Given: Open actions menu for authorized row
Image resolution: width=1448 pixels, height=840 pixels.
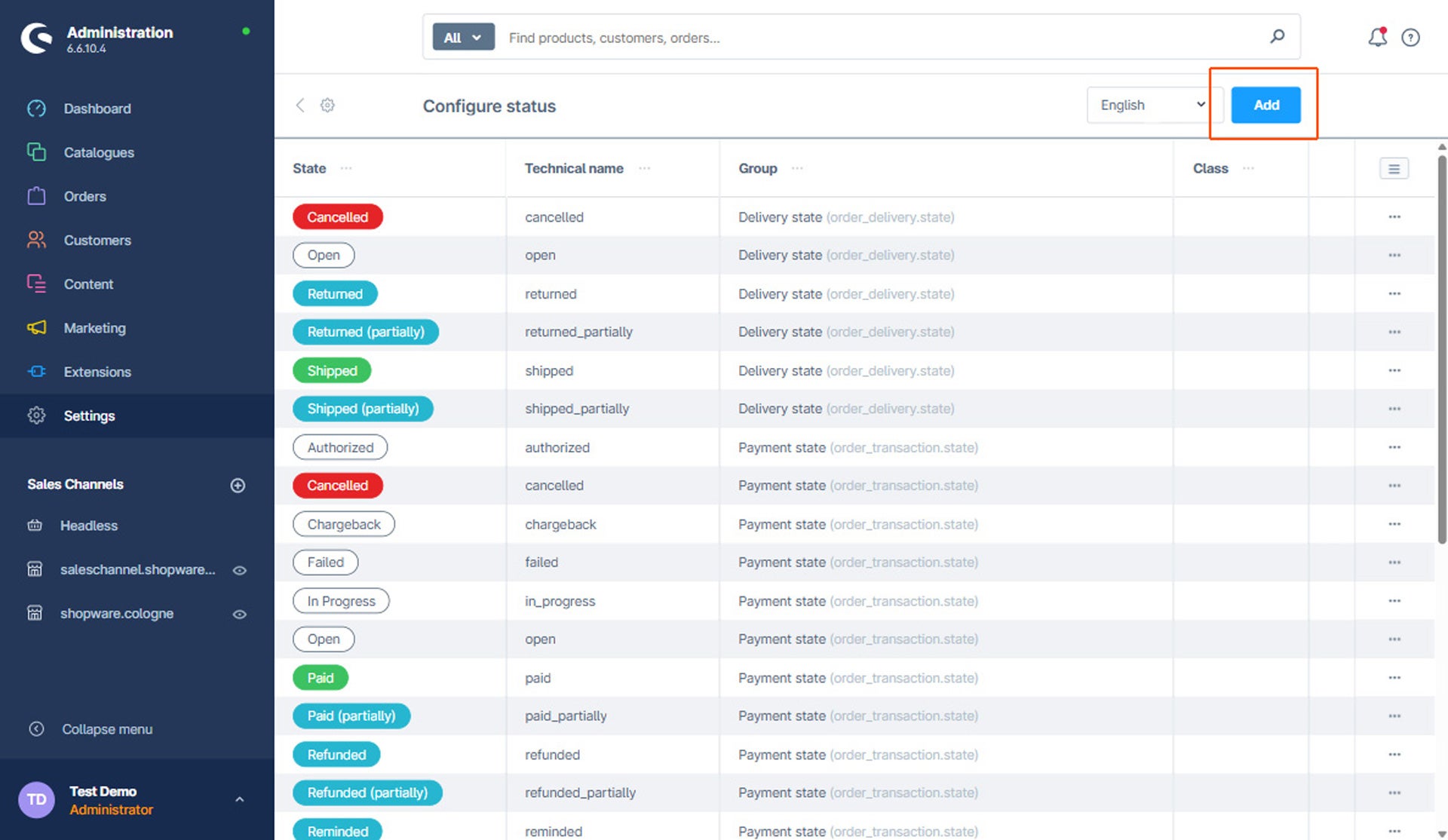Looking at the screenshot, I should (1394, 447).
